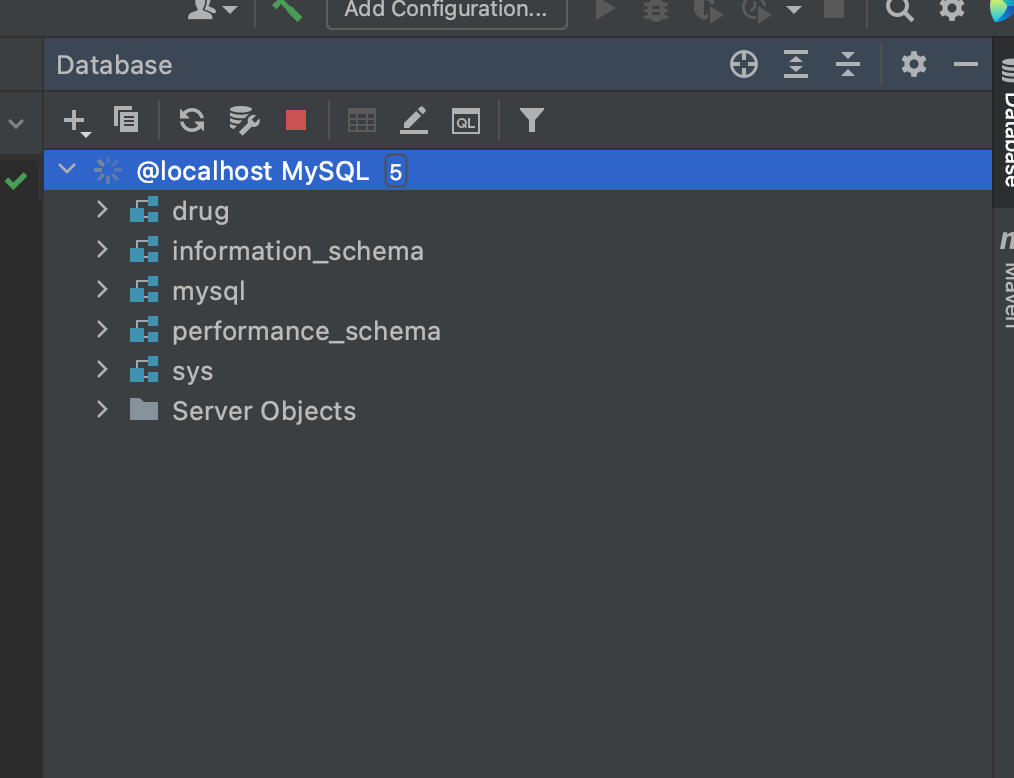Open Database panel gear options
Viewport: 1014px width, 778px height.
914,65
